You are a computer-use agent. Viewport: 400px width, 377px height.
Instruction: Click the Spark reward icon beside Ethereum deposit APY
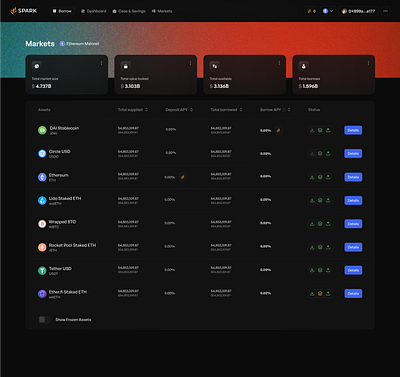[x=182, y=177]
